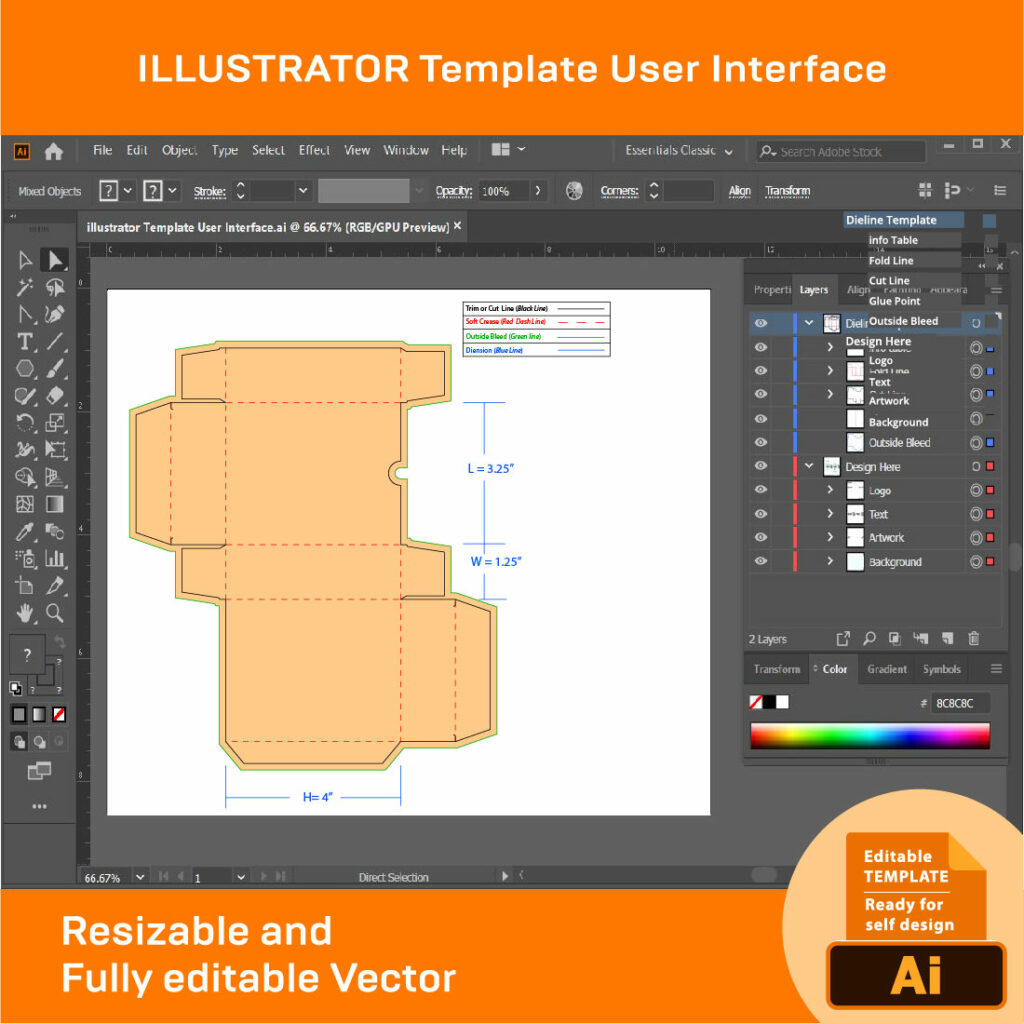The width and height of the screenshot is (1024, 1024).
Task: Click the Create New Layer button
Action: pyautogui.click(x=949, y=638)
